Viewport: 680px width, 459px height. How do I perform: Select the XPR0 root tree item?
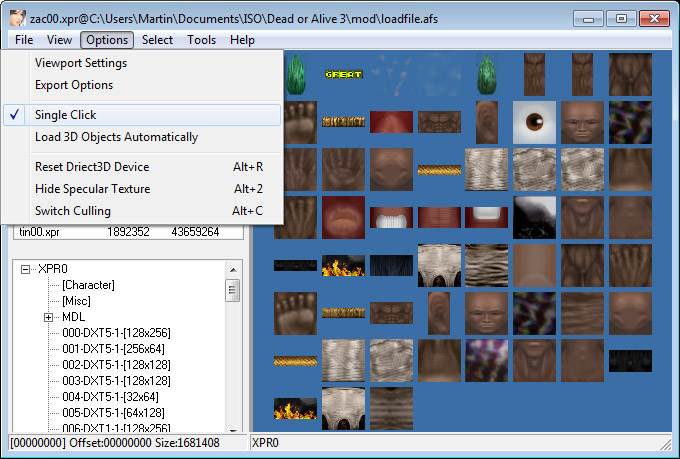[x=53, y=269]
